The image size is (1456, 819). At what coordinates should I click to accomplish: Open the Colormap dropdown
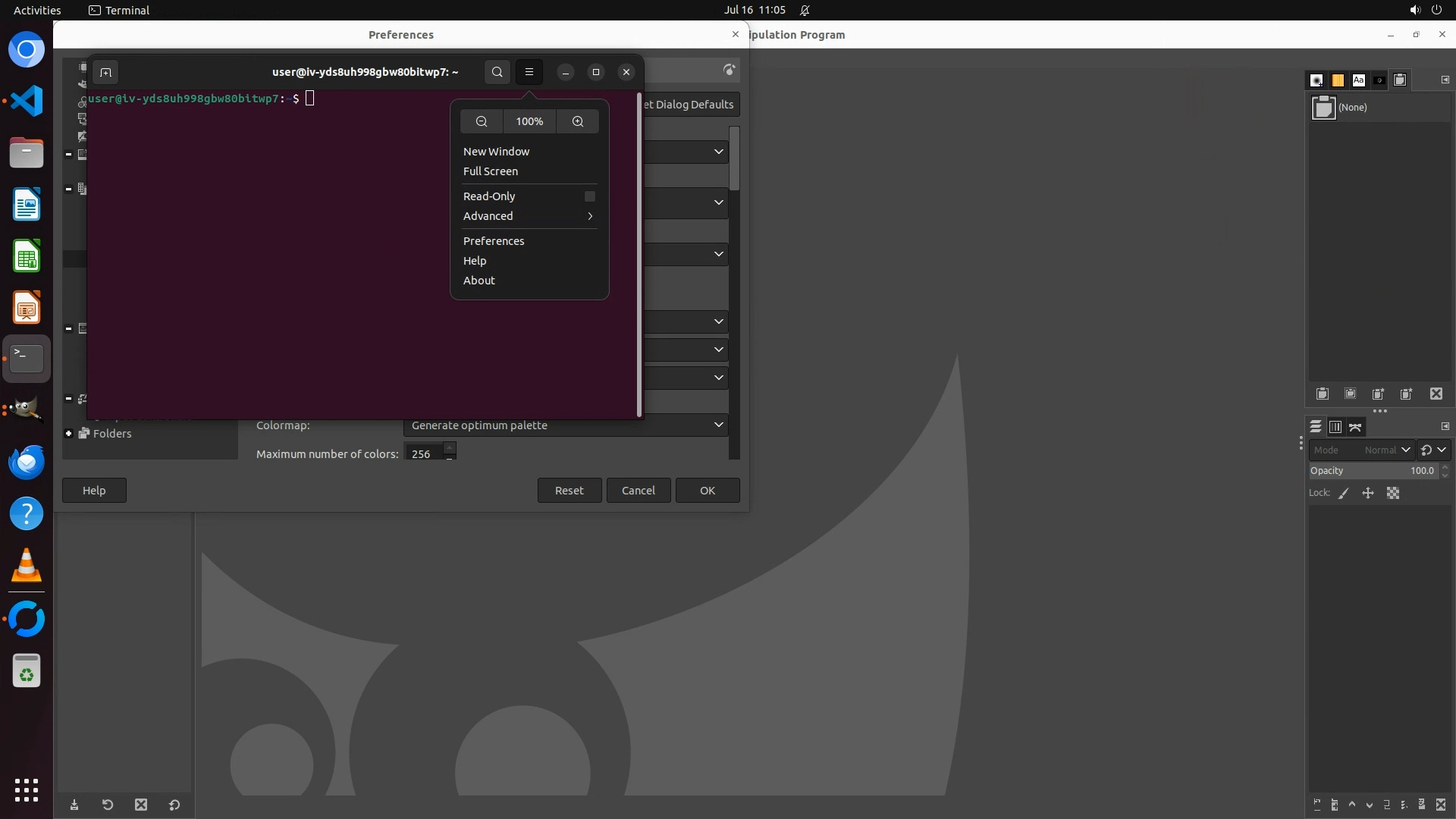566,425
